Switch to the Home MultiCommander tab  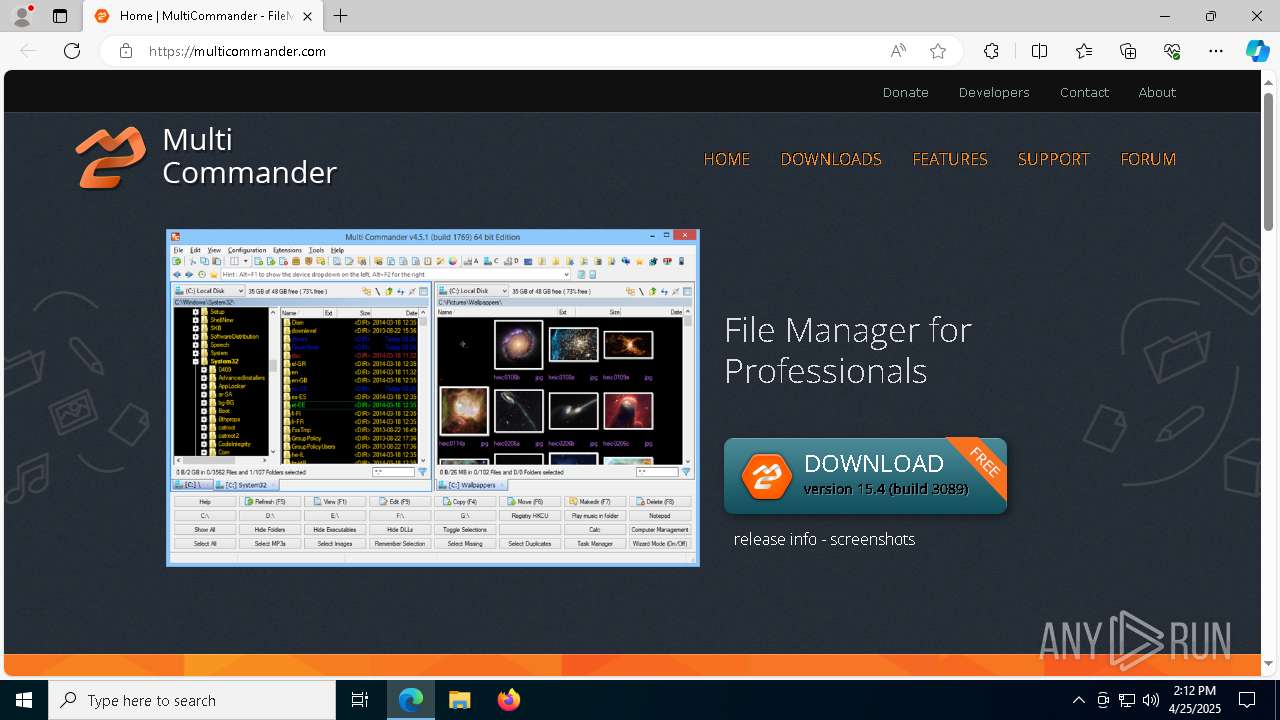202,16
